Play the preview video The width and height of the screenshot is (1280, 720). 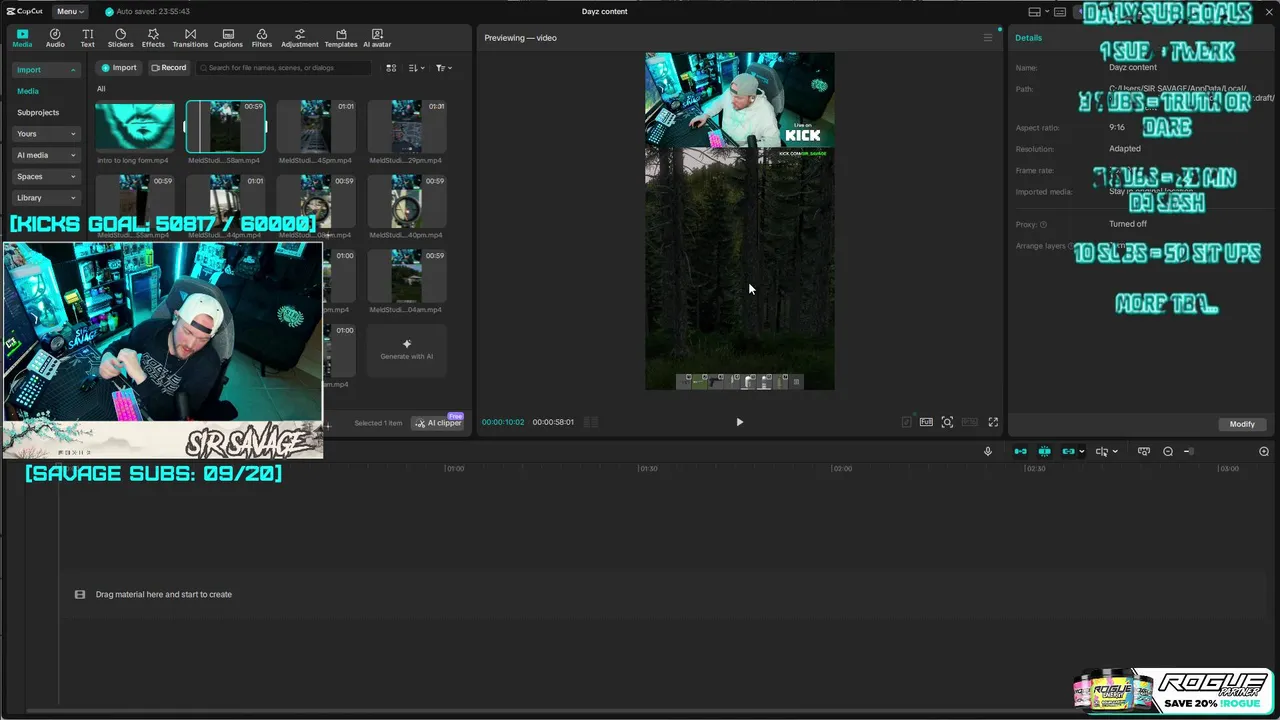pyautogui.click(x=740, y=422)
